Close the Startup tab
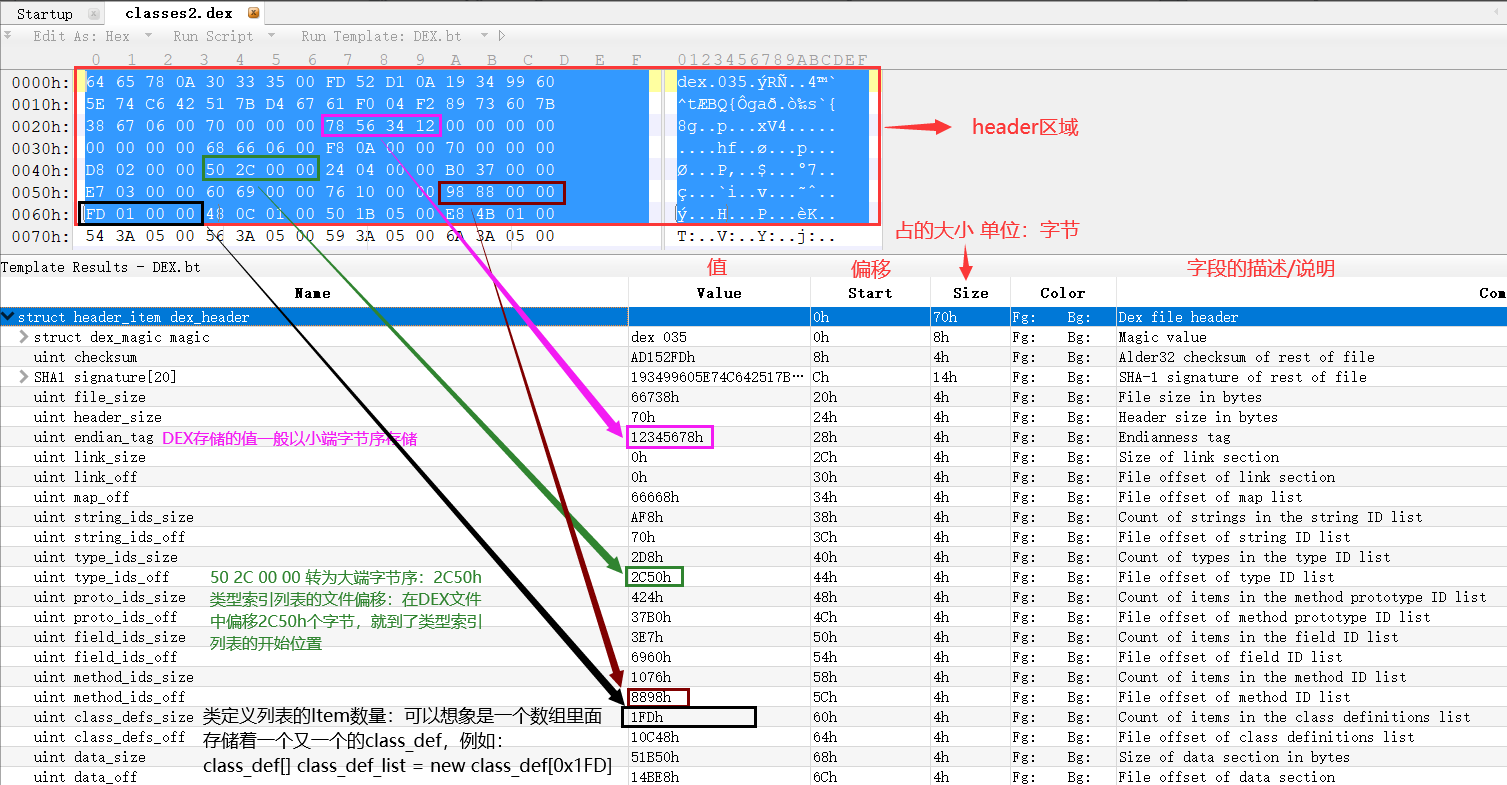This screenshot has width=1507, height=785. [x=93, y=13]
